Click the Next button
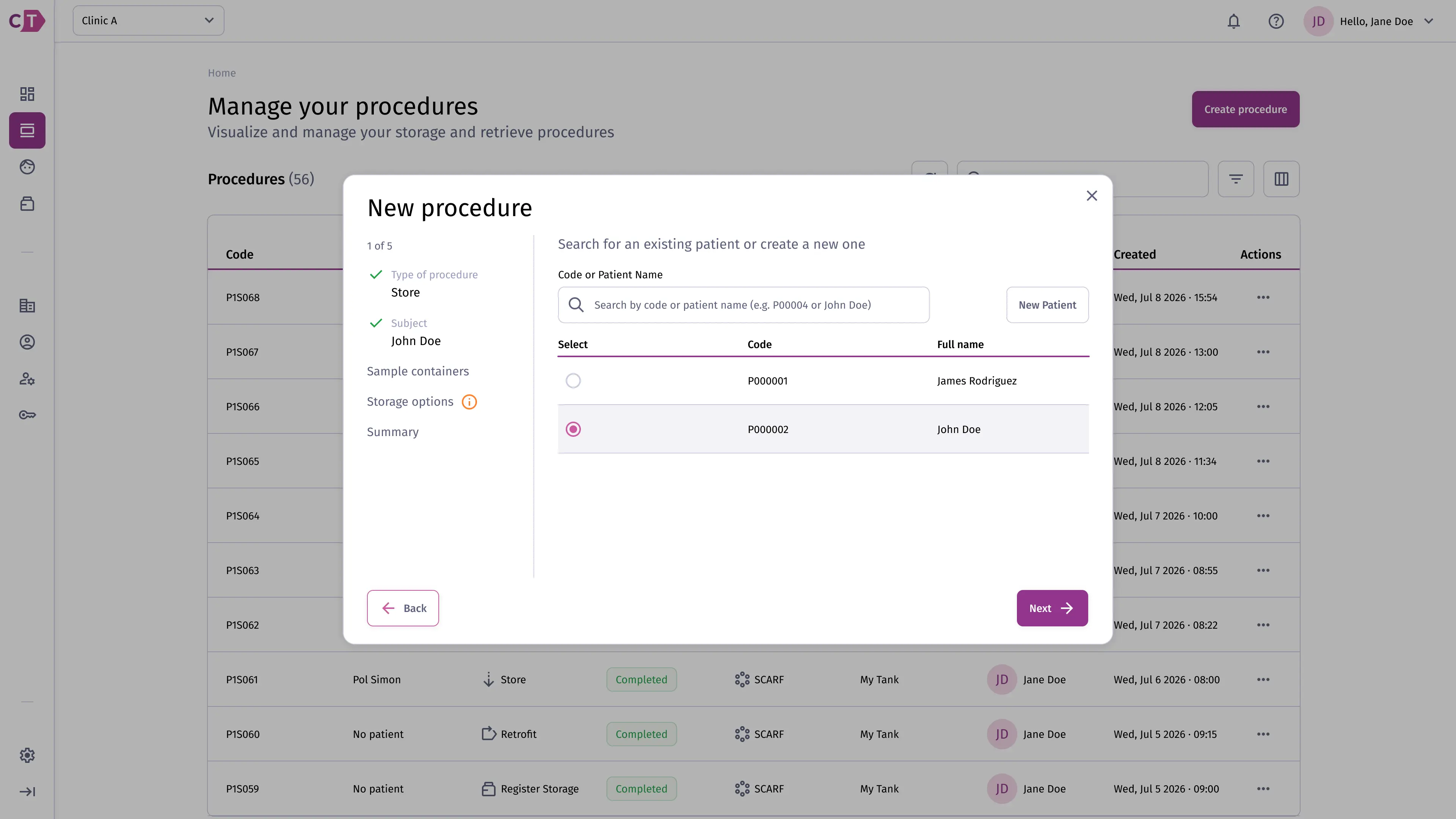 click(x=1052, y=608)
